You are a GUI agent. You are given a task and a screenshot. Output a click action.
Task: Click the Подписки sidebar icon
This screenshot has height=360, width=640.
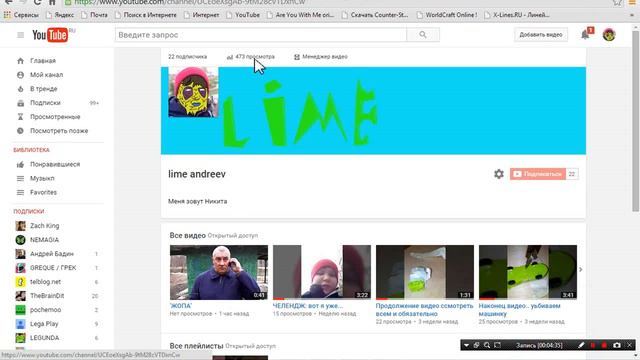coord(20,103)
